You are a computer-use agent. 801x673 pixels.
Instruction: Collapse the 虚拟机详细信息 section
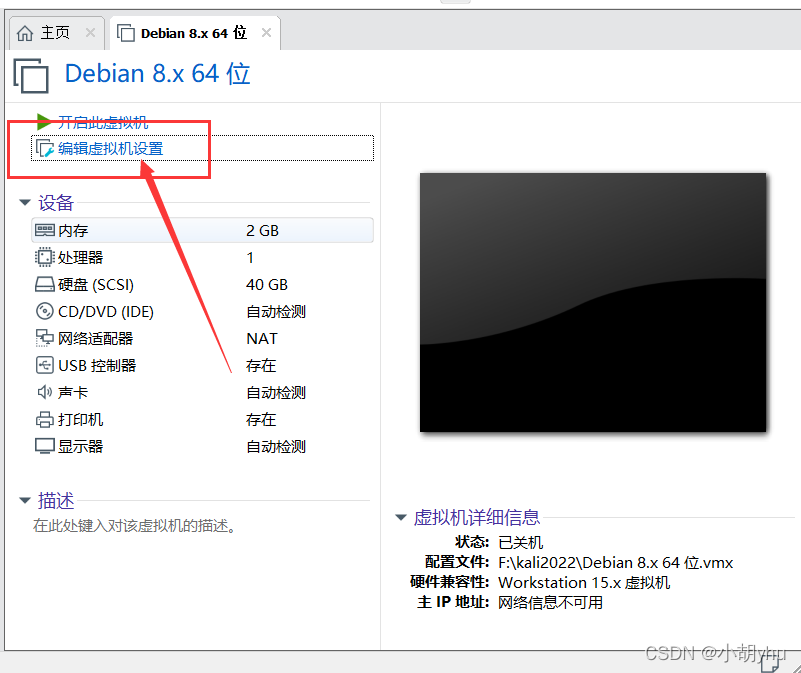click(401, 517)
